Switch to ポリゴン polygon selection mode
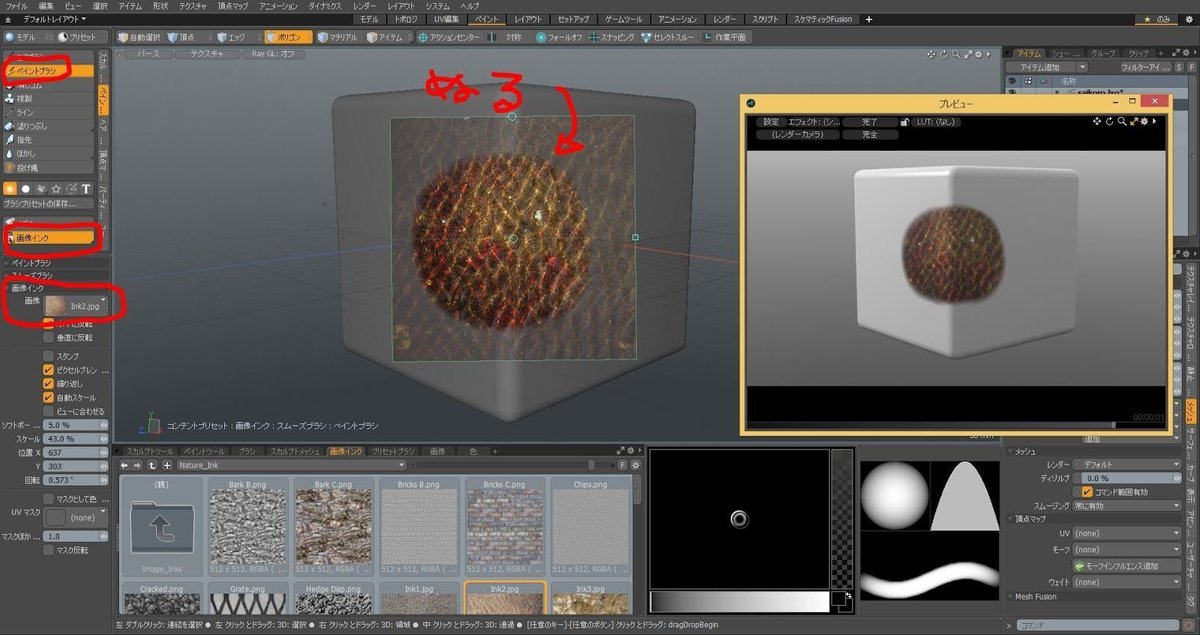The height and width of the screenshot is (635, 1200). 289,37
